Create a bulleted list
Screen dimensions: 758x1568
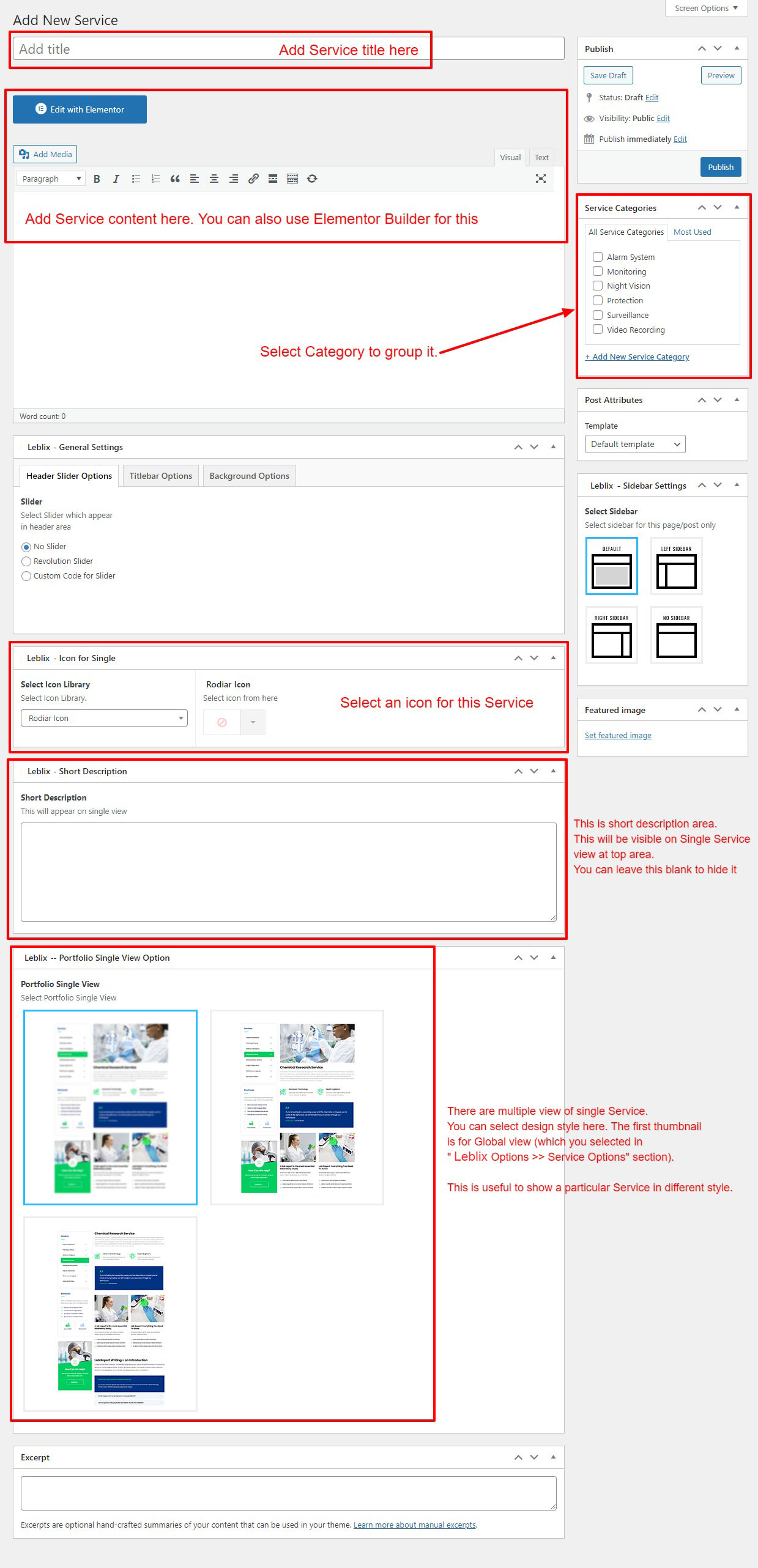pyautogui.click(x=136, y=179)
